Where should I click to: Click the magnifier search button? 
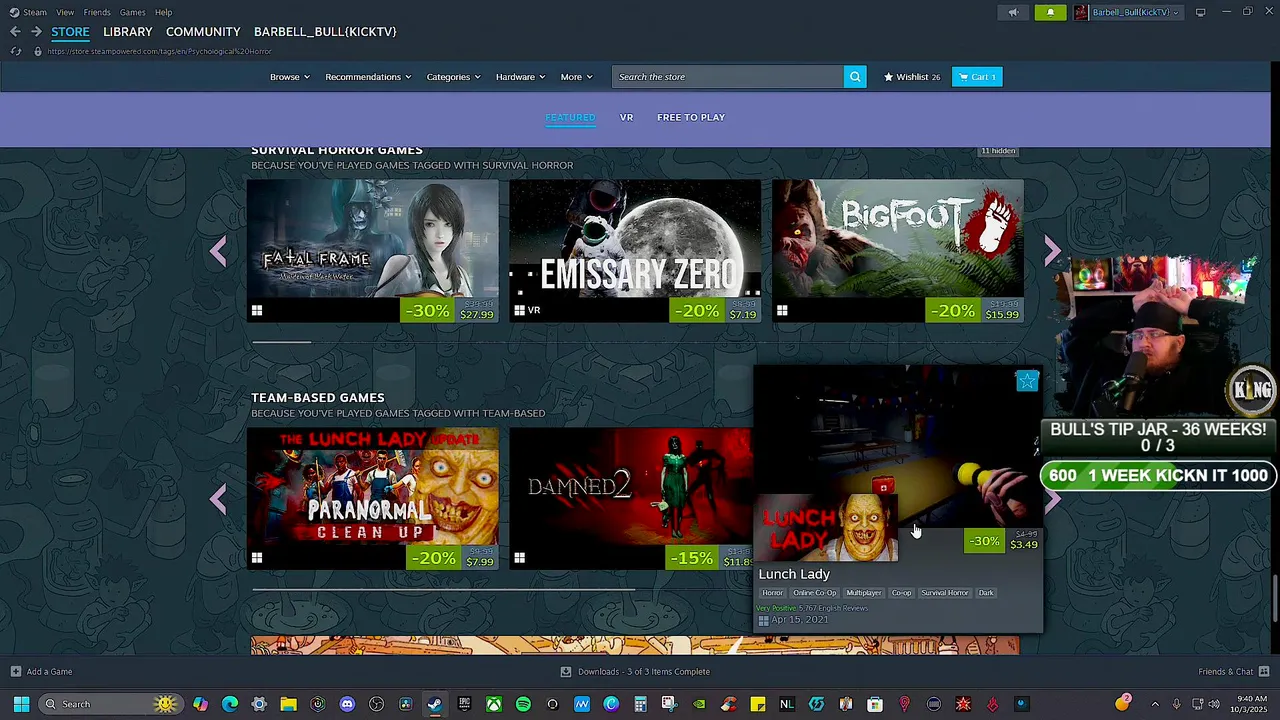tap(855, 77)
